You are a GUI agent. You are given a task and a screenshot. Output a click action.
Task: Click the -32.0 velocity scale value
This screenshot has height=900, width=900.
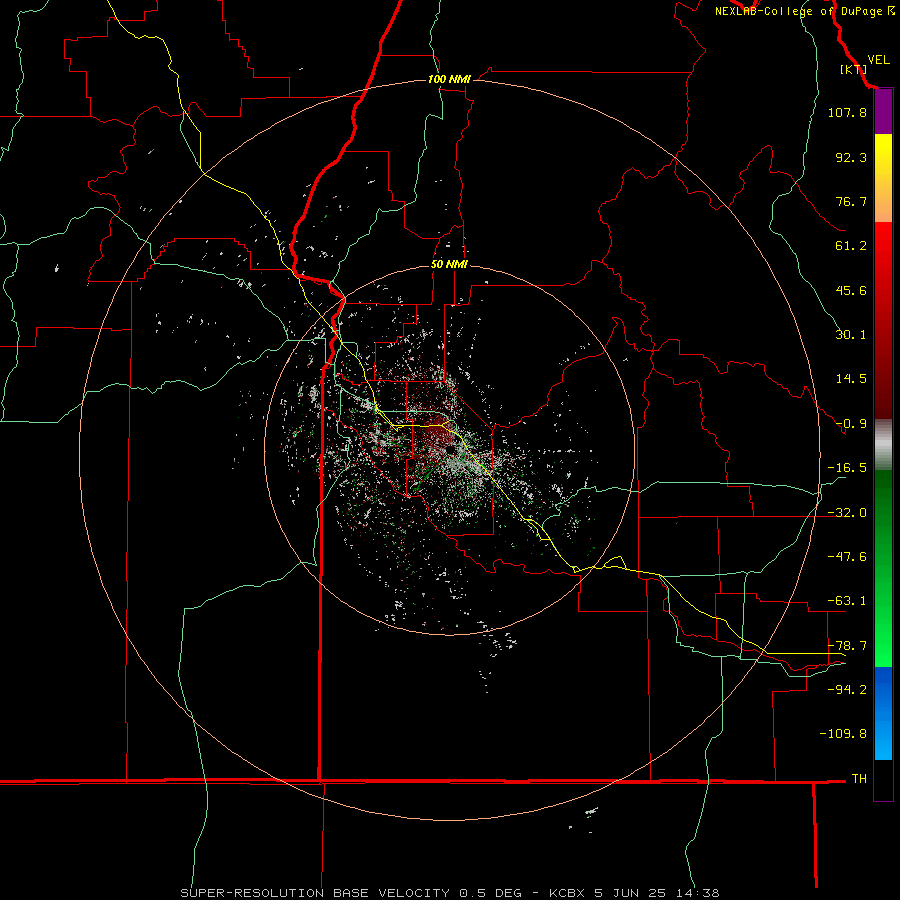pyautogui.click(x=847, y=513)
